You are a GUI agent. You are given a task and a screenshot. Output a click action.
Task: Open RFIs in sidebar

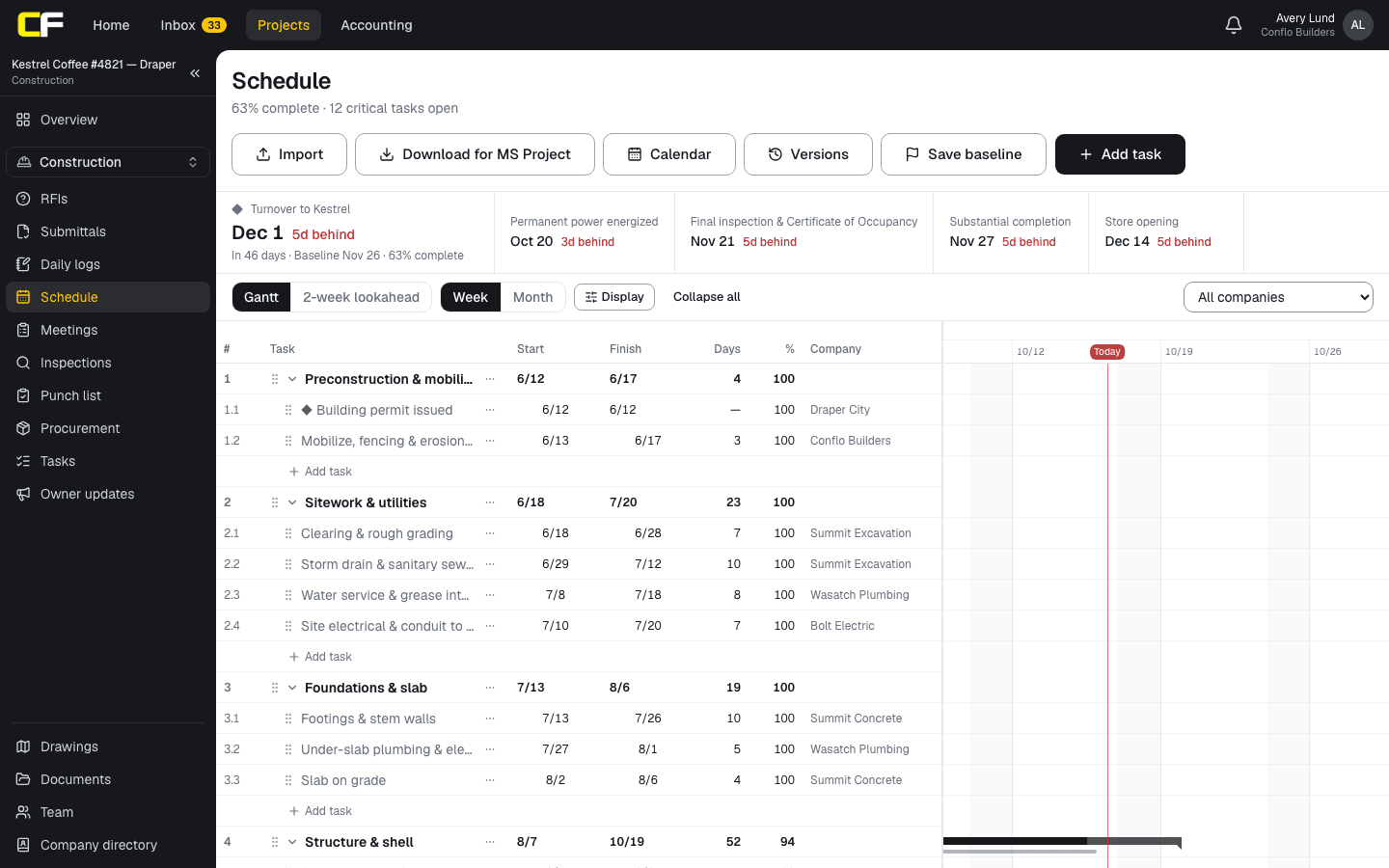click(x=108, y=199)
